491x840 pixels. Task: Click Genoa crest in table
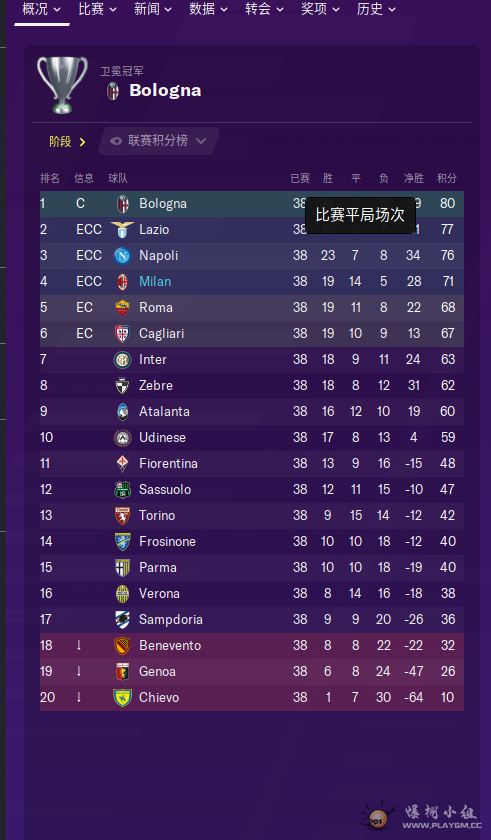(123, 671)
